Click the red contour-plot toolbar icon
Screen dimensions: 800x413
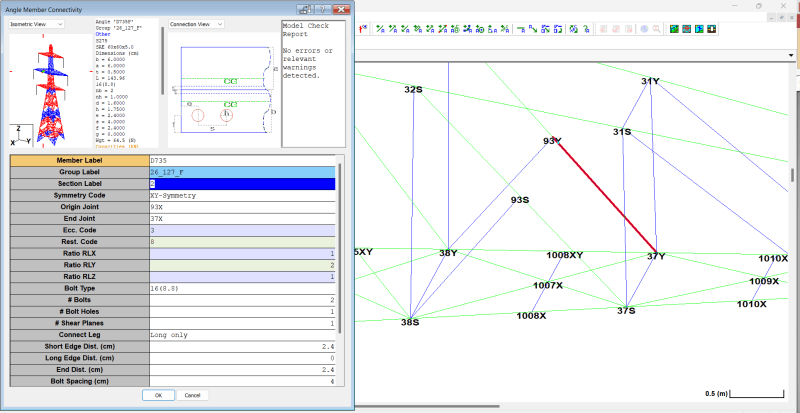[687, 29]
